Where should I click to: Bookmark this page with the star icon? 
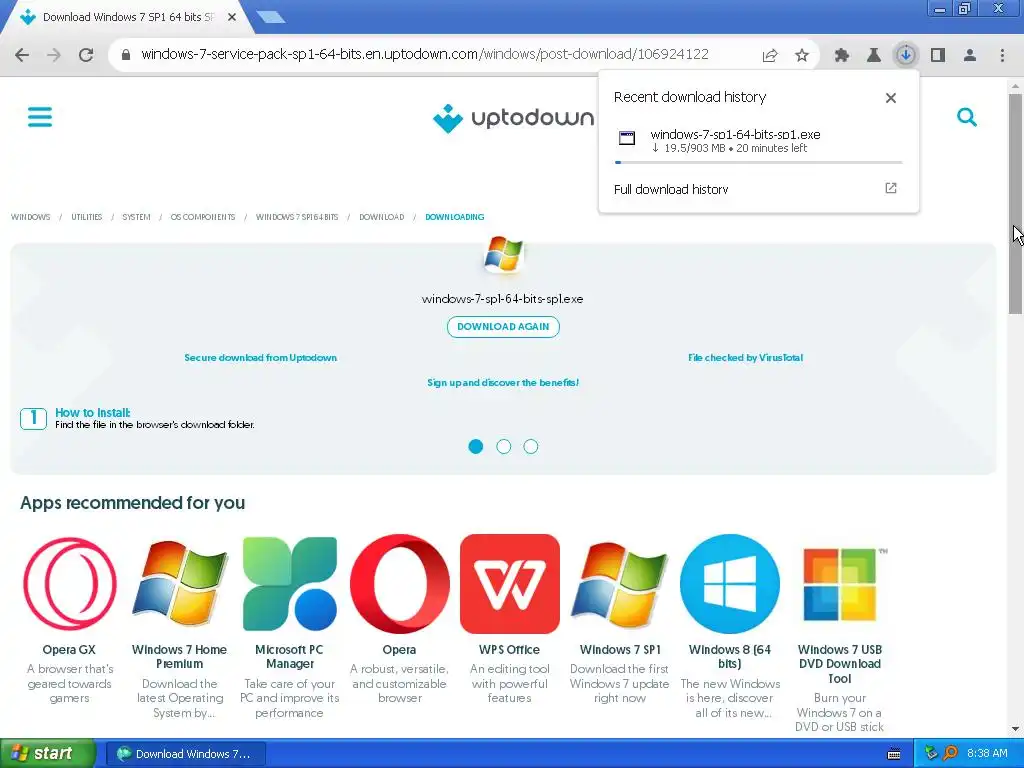802,56
